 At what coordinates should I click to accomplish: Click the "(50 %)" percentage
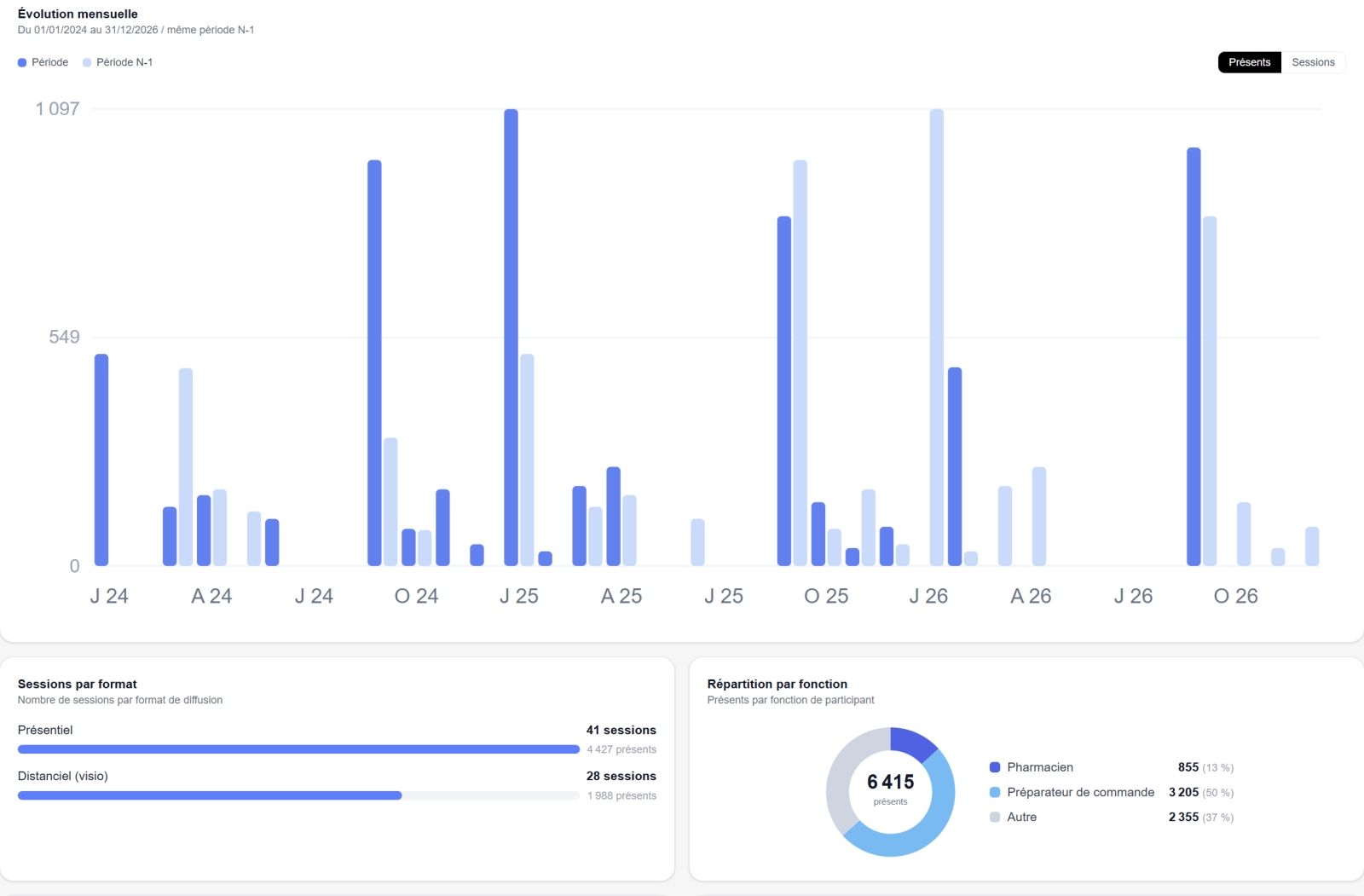click(x=1218, y=793)
